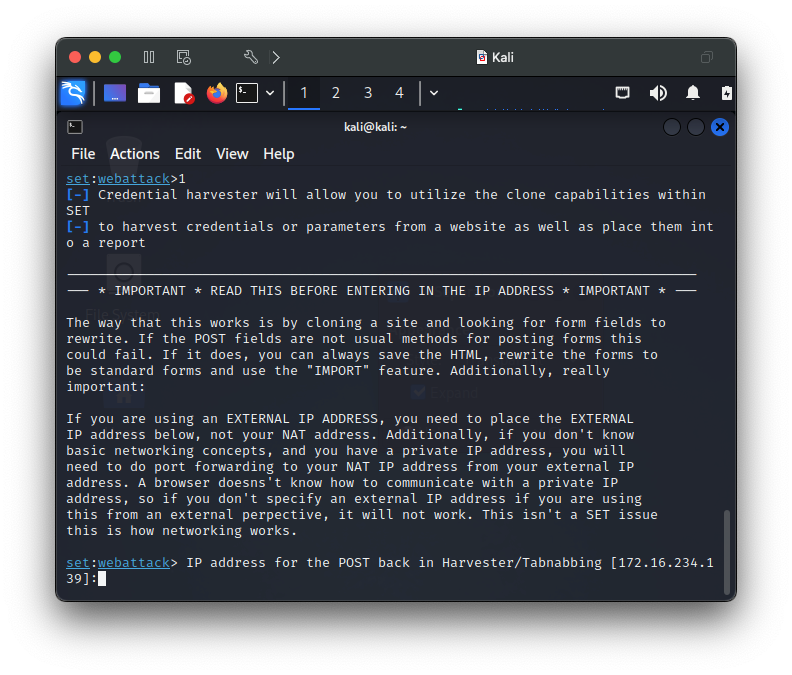The width and height of the screenshot is (792, 675).
Task: Open the panel window list dropdown
Action: [434, 93]
